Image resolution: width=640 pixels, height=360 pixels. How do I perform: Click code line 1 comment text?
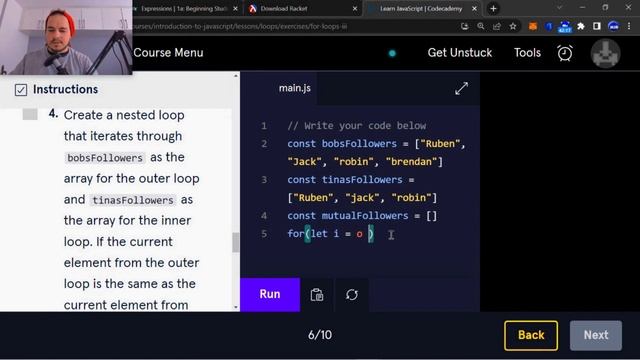357,126
